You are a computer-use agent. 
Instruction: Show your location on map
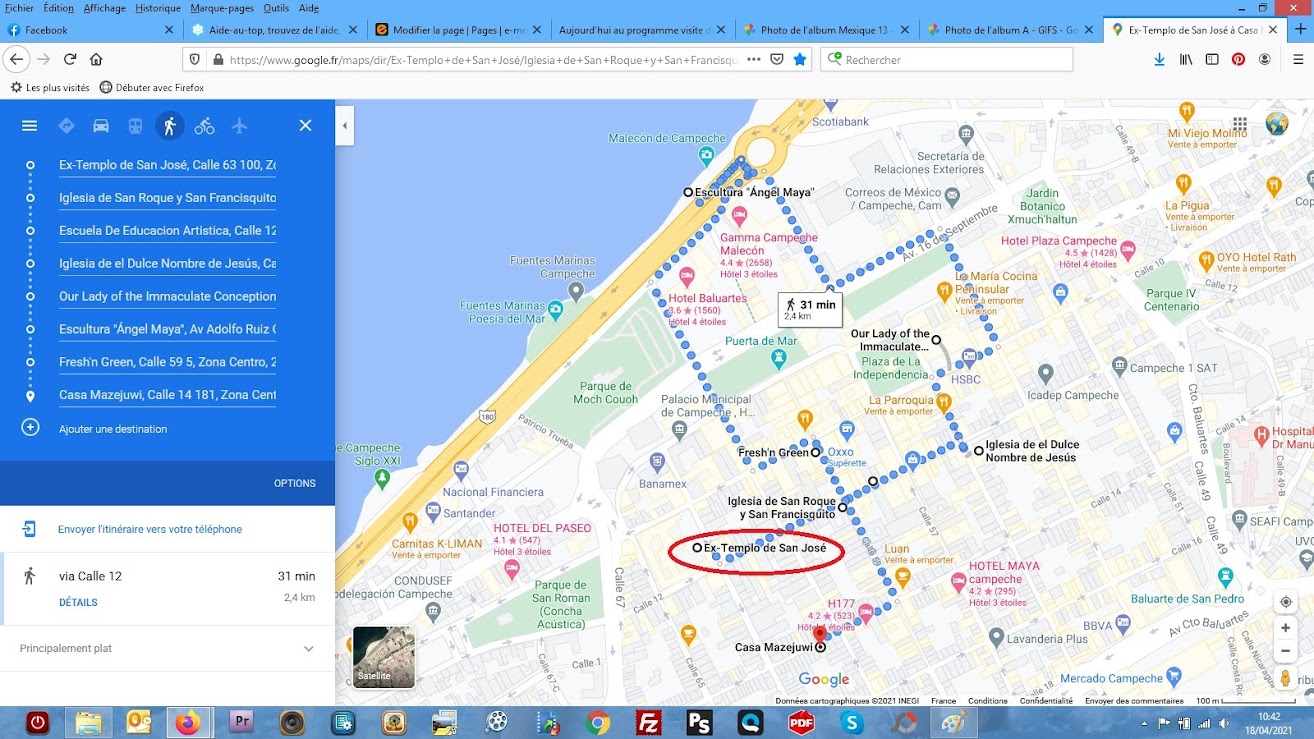[x=1286, y=602]
